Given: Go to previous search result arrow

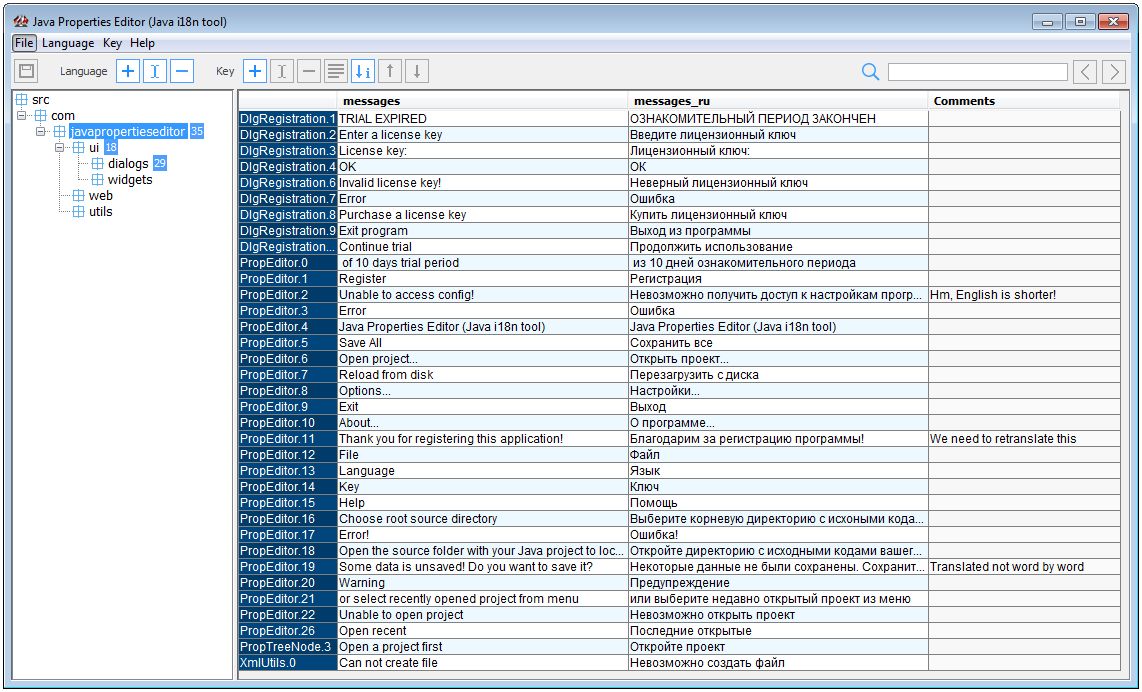Looking at the screenshot, I should coord(1085,71).
